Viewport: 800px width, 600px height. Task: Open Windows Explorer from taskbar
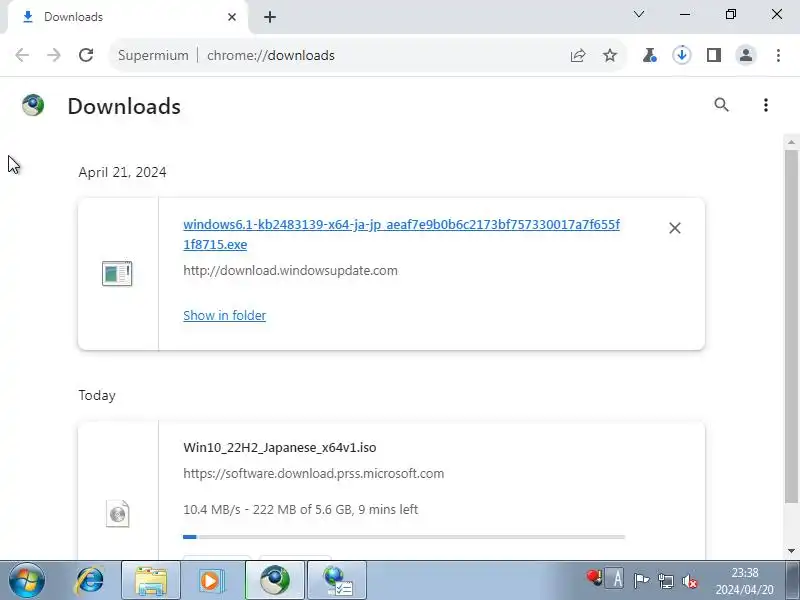tap(151, 581)
